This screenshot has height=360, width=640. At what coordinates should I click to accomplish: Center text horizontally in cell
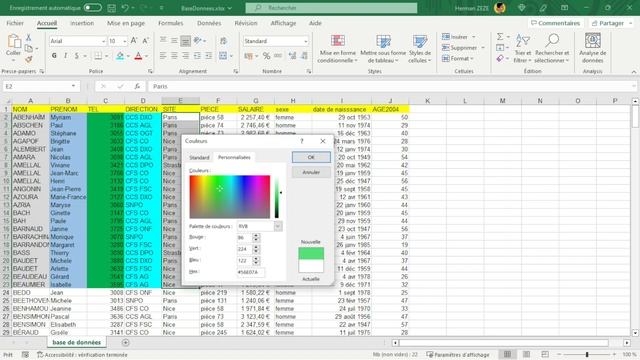[x=174, y=56]
